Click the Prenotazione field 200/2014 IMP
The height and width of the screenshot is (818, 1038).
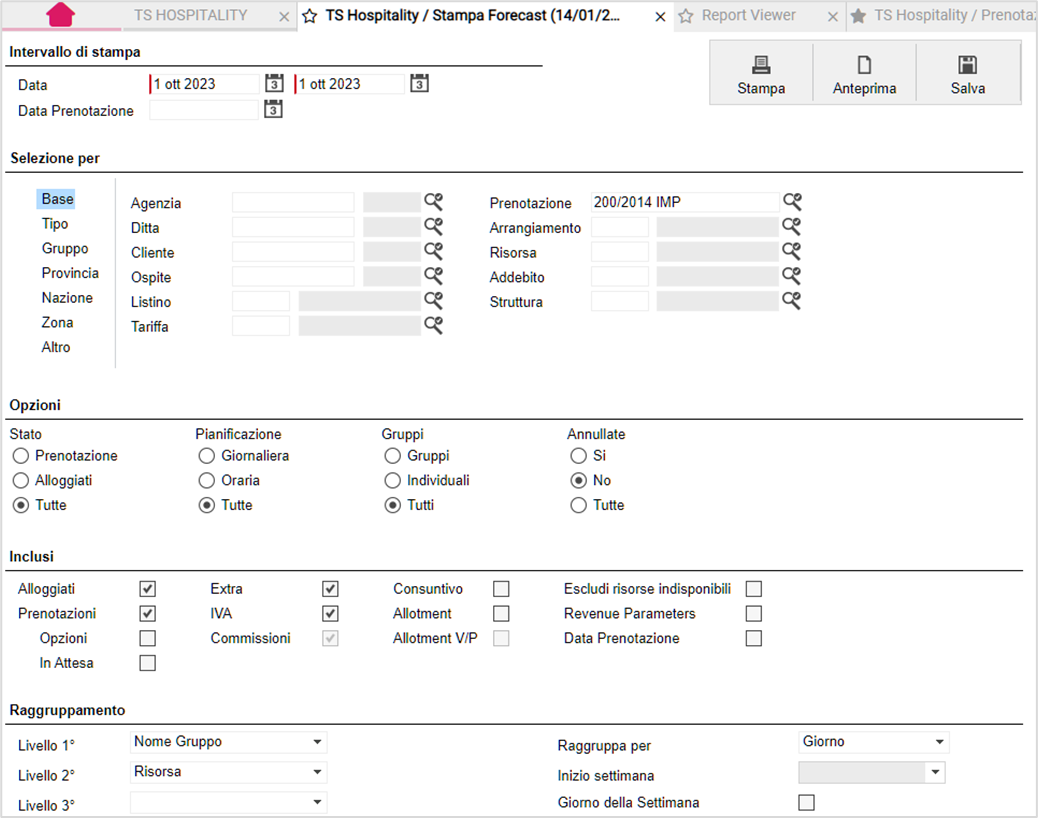[684, 202]
